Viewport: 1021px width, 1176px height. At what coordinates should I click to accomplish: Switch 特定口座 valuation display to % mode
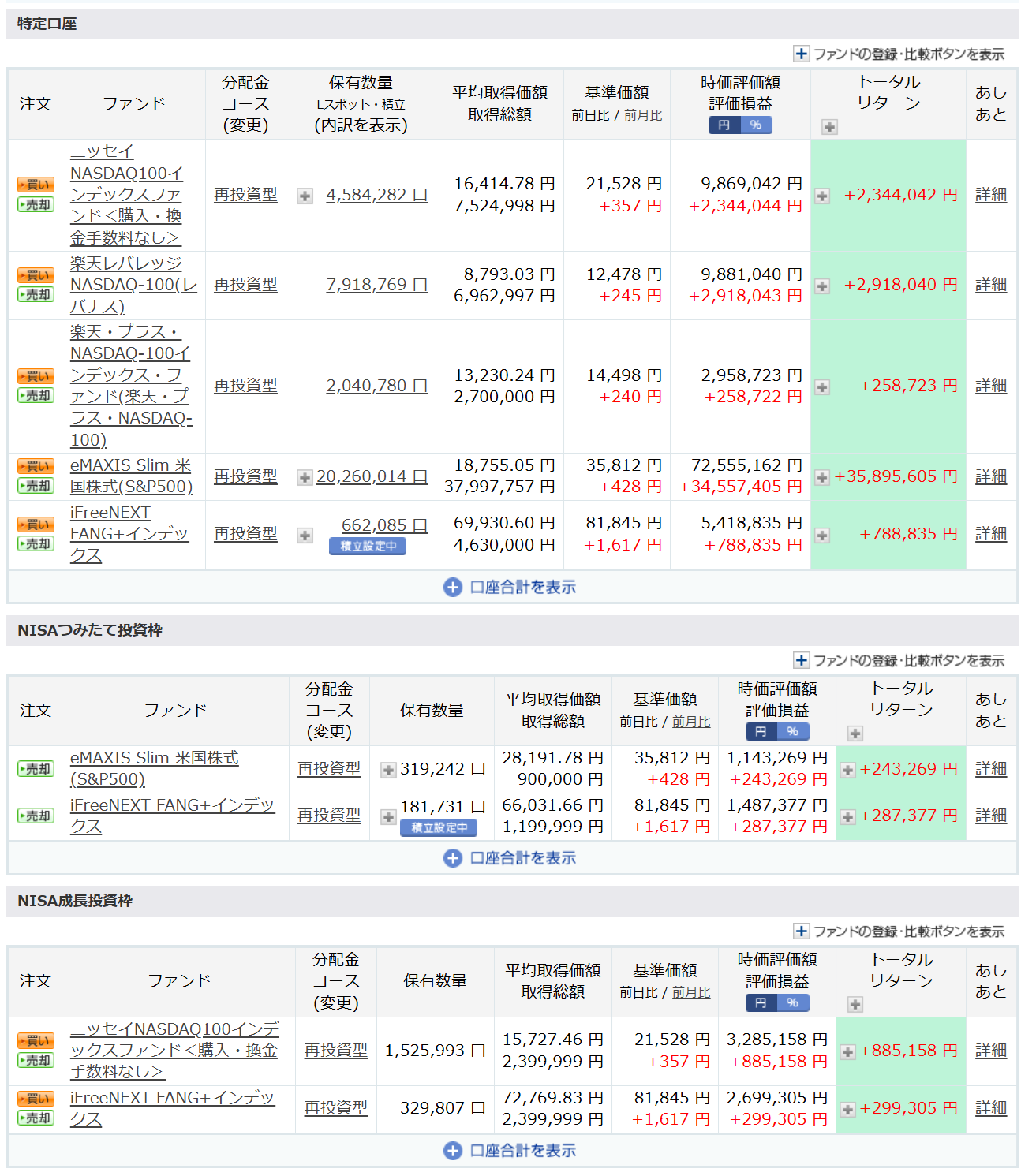click(756, 125)
